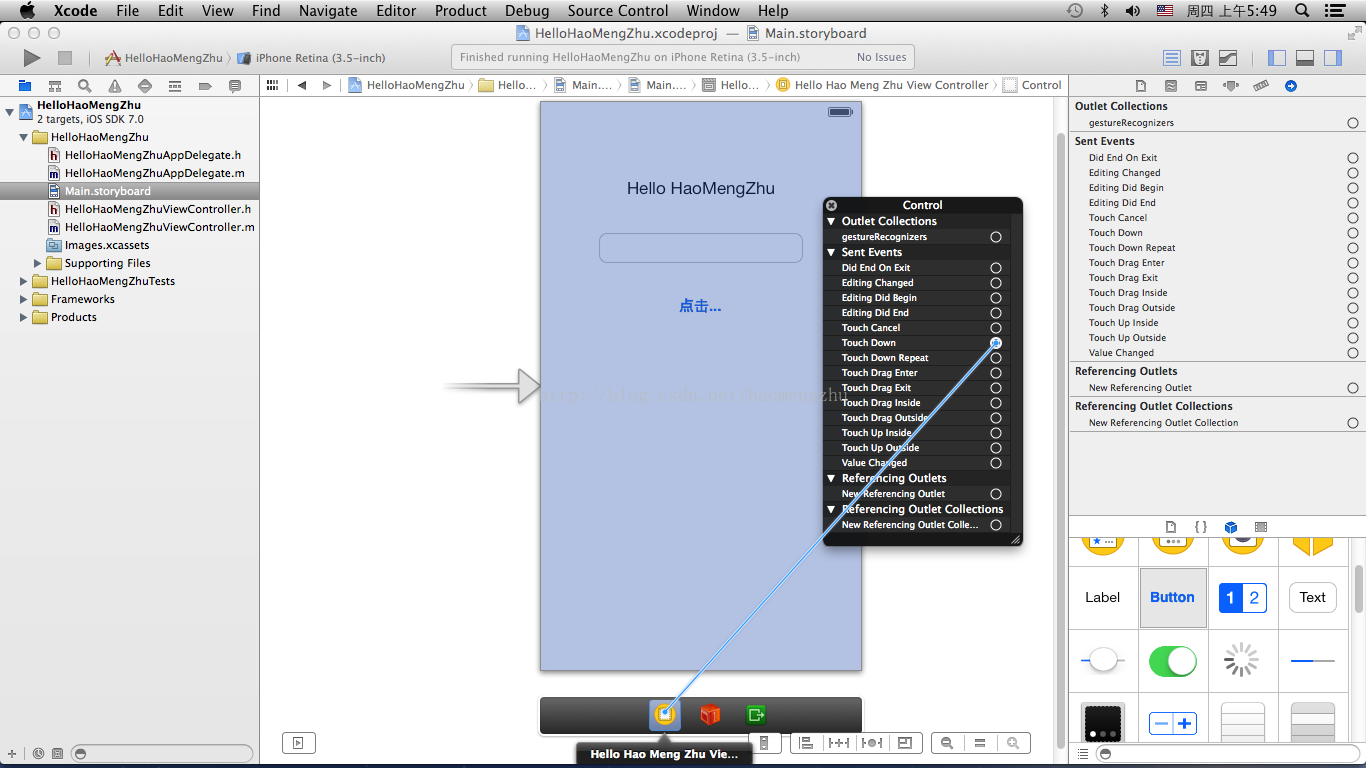Click the Editing Changed circle in the inspector
Viewport: 1366px width, 768px height.
pos(1353,173)
